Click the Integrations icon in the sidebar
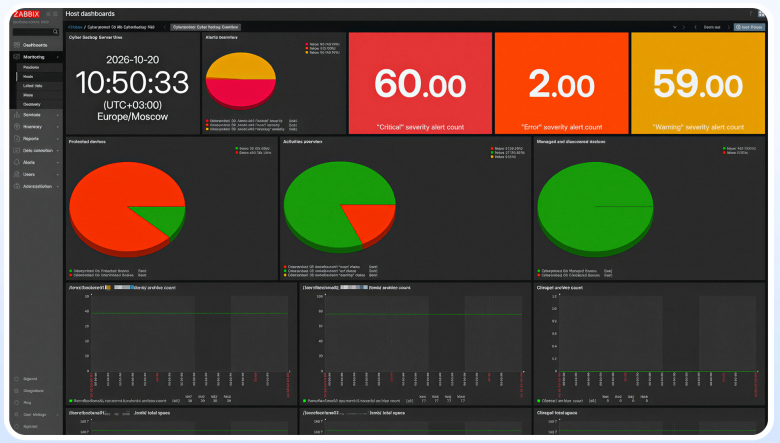 click(17, 391)
